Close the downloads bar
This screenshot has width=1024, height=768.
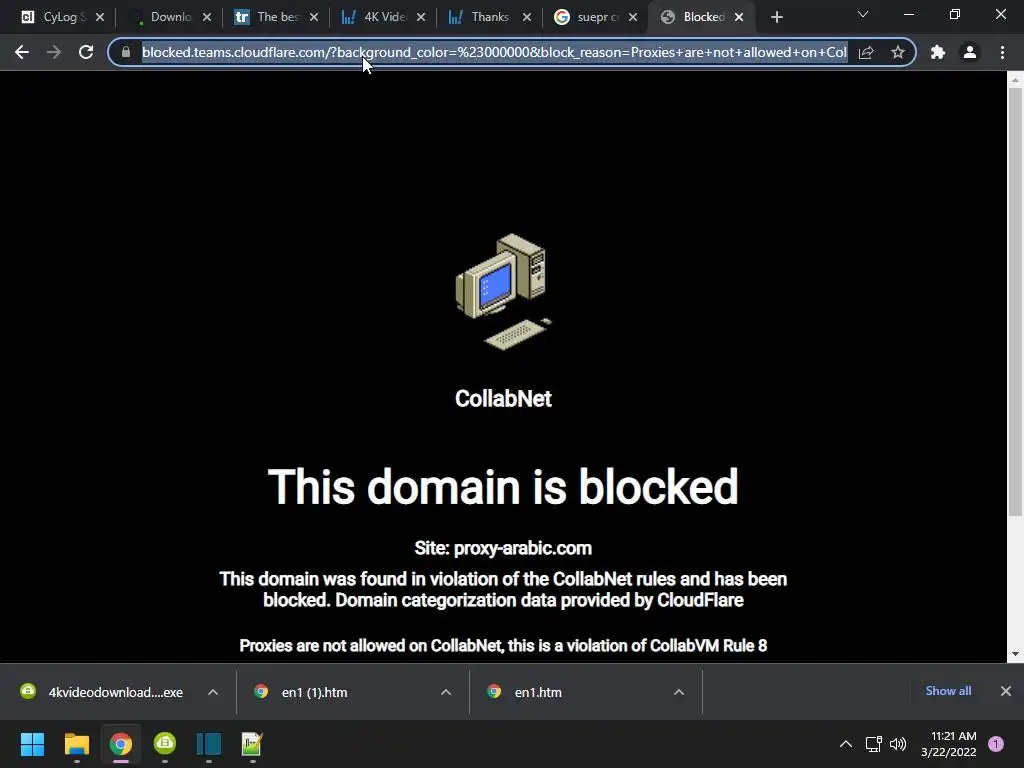1006,691
